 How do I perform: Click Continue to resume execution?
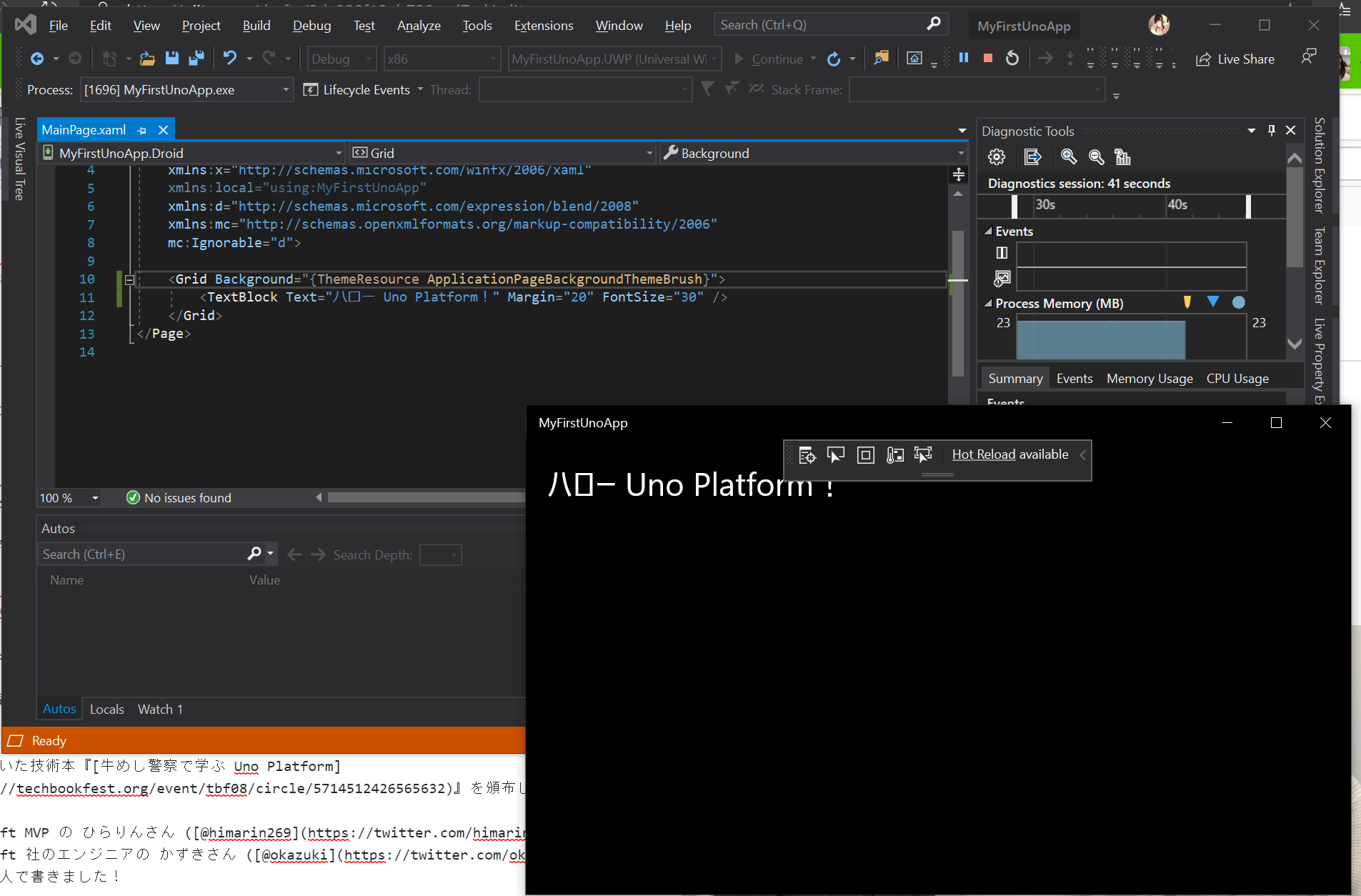click(x=769, y=59)
